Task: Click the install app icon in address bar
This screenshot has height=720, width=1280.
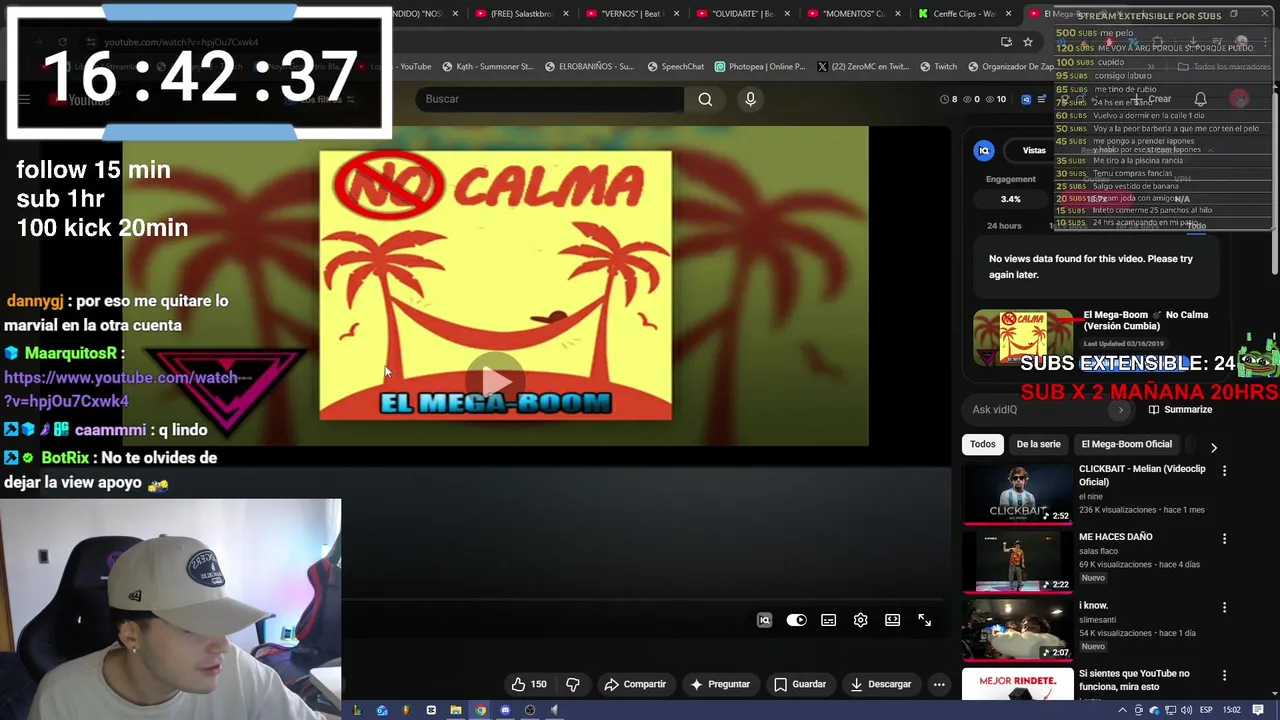Action: click(1006, 42)
